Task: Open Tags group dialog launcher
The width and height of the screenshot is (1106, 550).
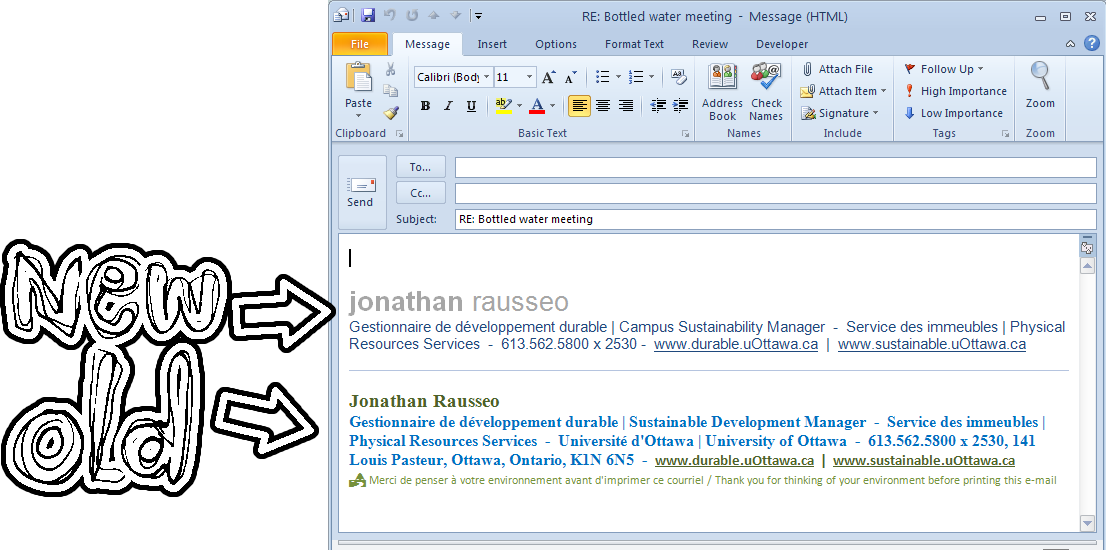Action: point(1006,133)
